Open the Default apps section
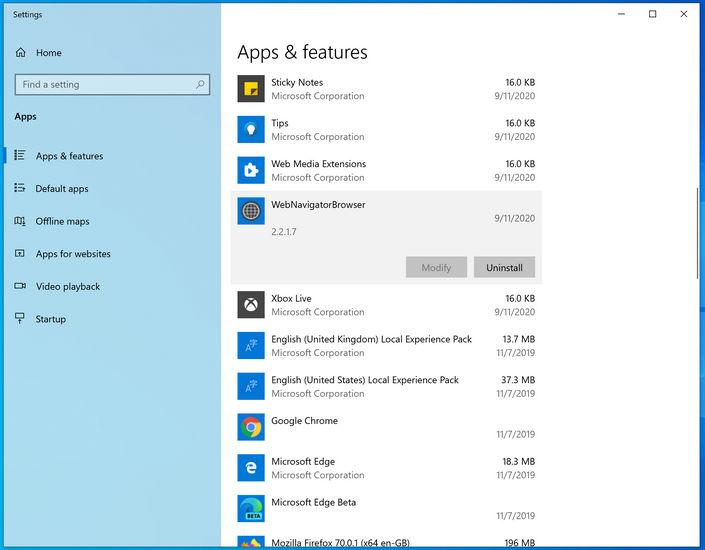This screenshot has height=550, width=705. click(61, 188)
